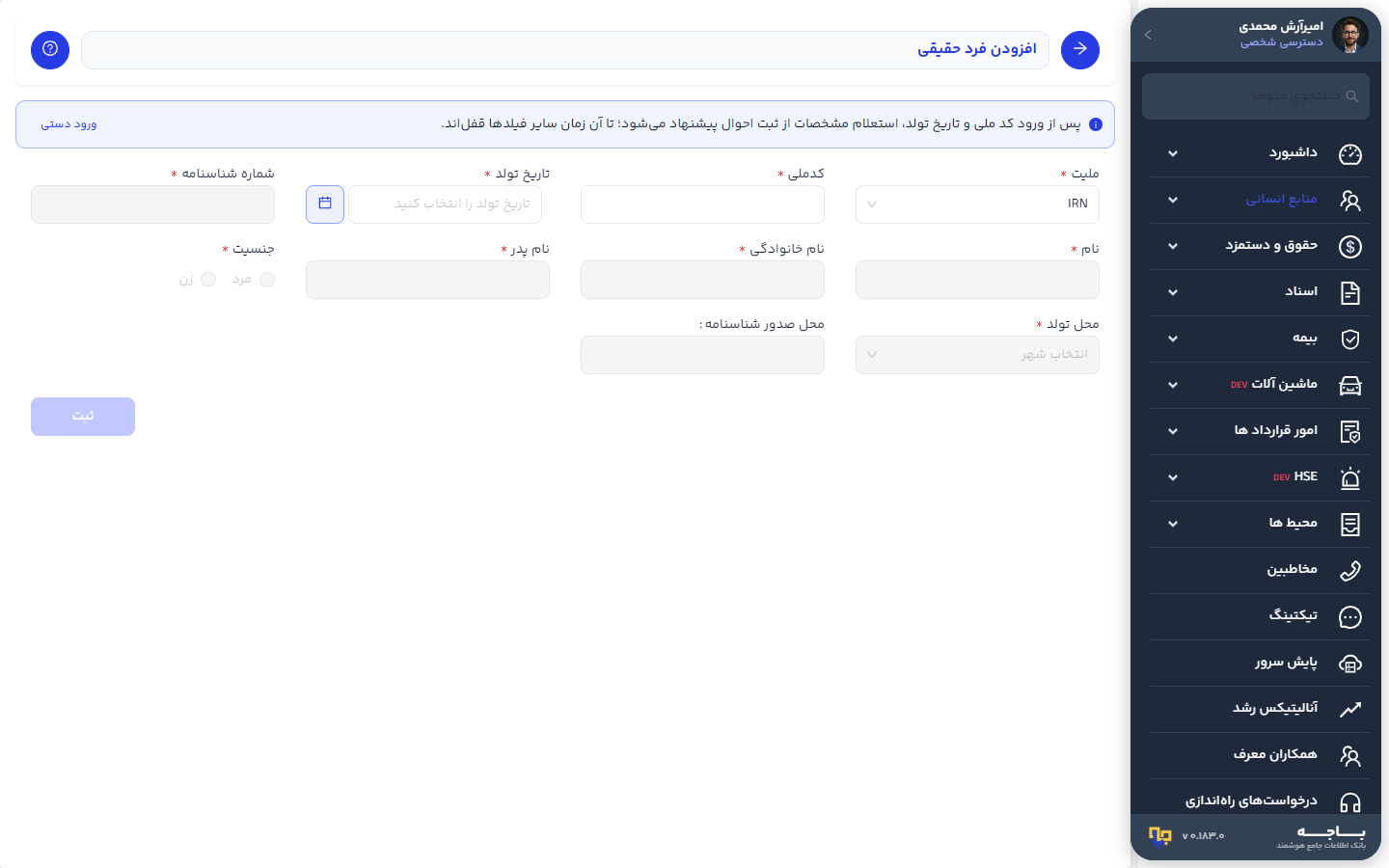Click the منابع انسانی people icon
Screen dimensions: 1389x868
(1350, 201)
